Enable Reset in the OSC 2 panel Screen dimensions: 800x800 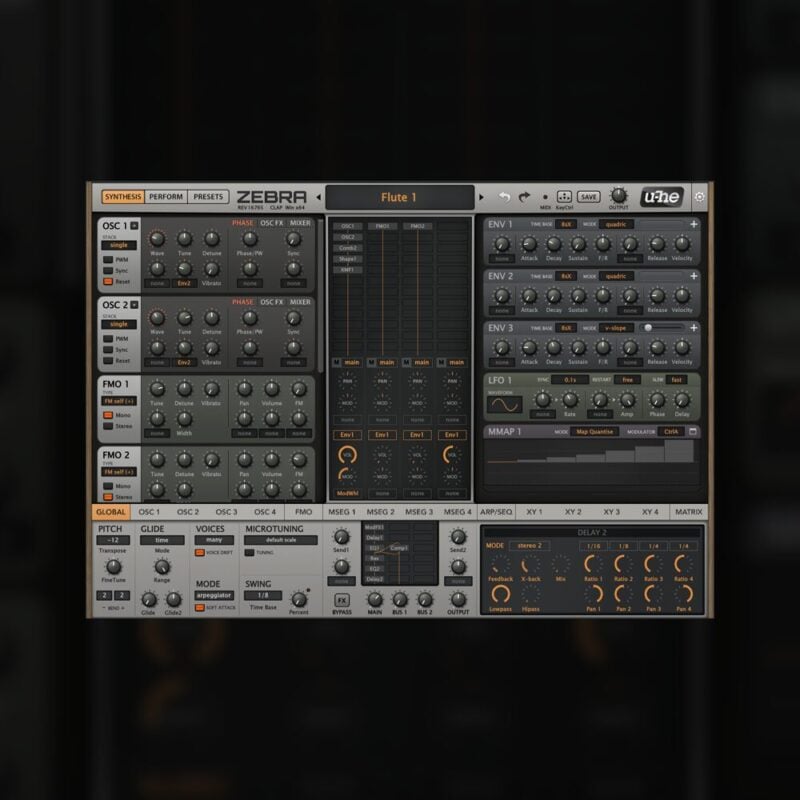coord(108,360)
